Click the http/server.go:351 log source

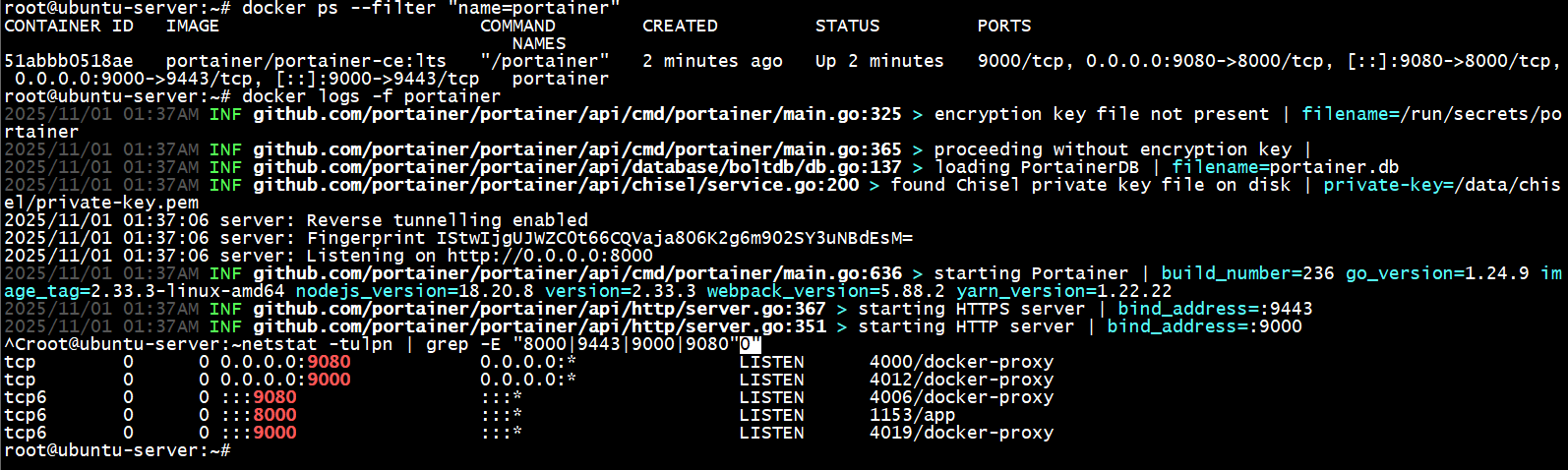[539, 326]
